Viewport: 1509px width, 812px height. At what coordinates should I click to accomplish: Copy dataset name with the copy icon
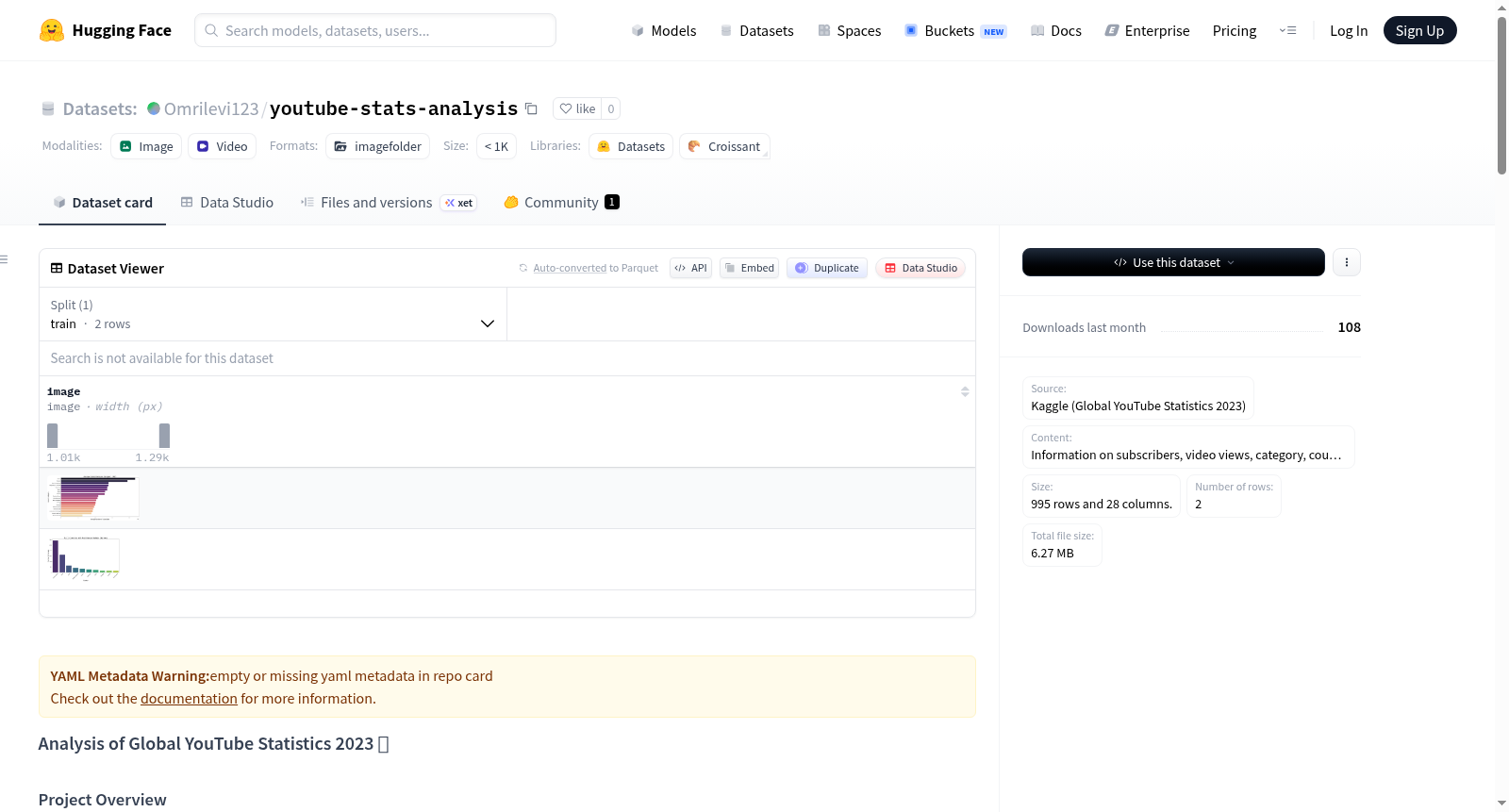531,108
